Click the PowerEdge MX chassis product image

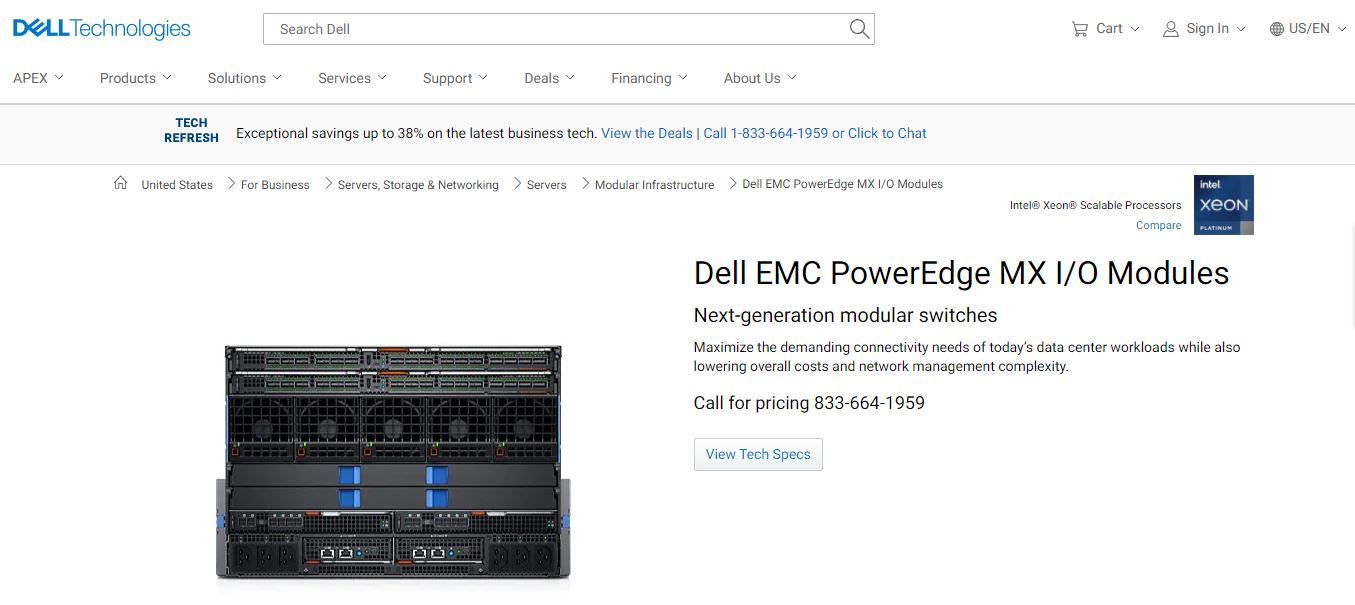(x=393, y=461)
